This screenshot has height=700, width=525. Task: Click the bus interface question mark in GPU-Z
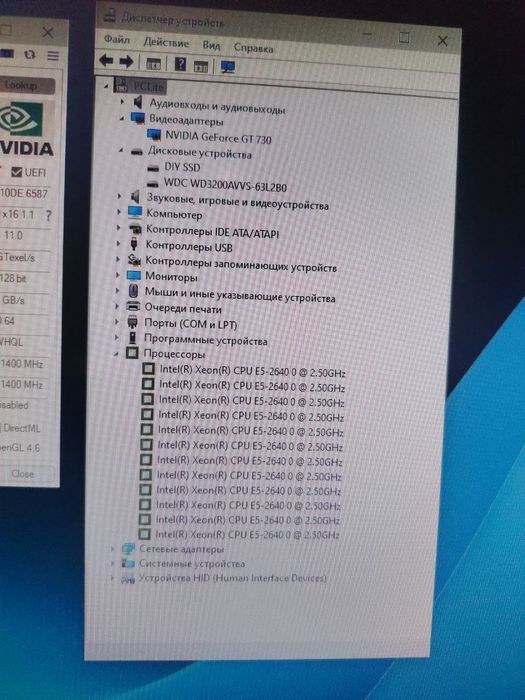point(48,215)
